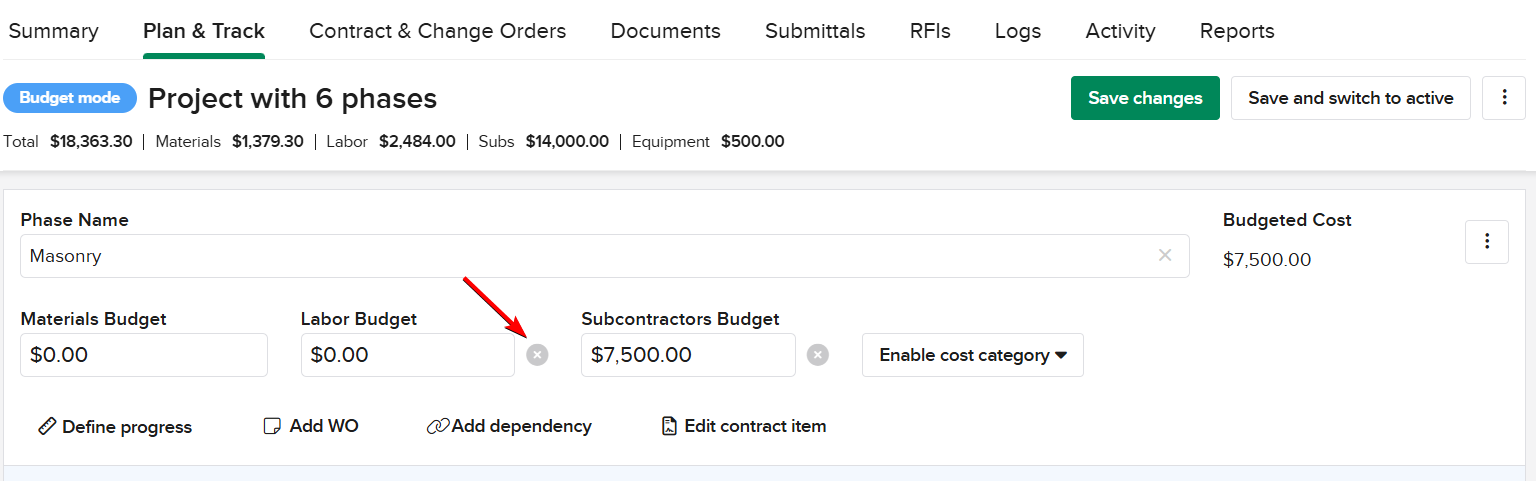This screenshot has width=1536, height=481.
Task: Click the Add dependency link icon
Action: (437, 427)
